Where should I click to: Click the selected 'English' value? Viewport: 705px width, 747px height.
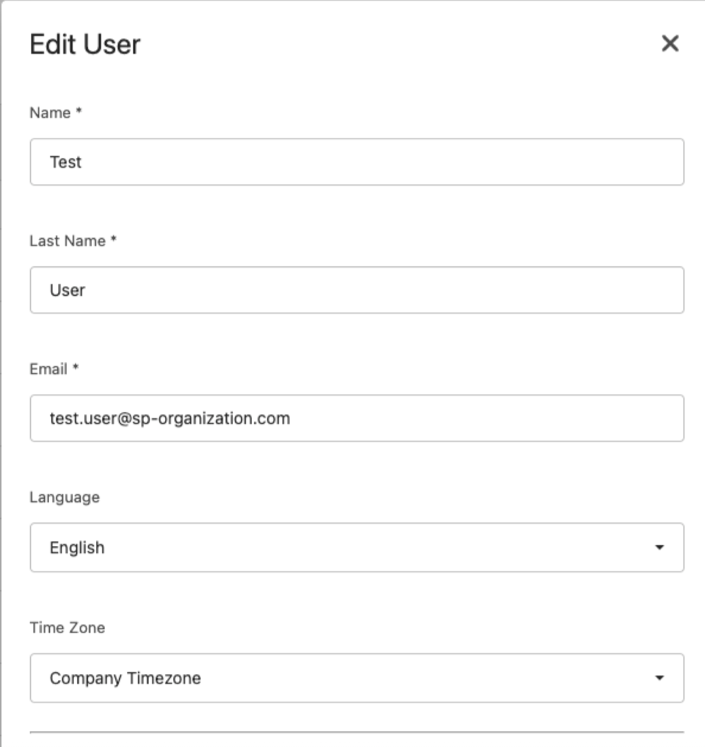coord(77,548)
